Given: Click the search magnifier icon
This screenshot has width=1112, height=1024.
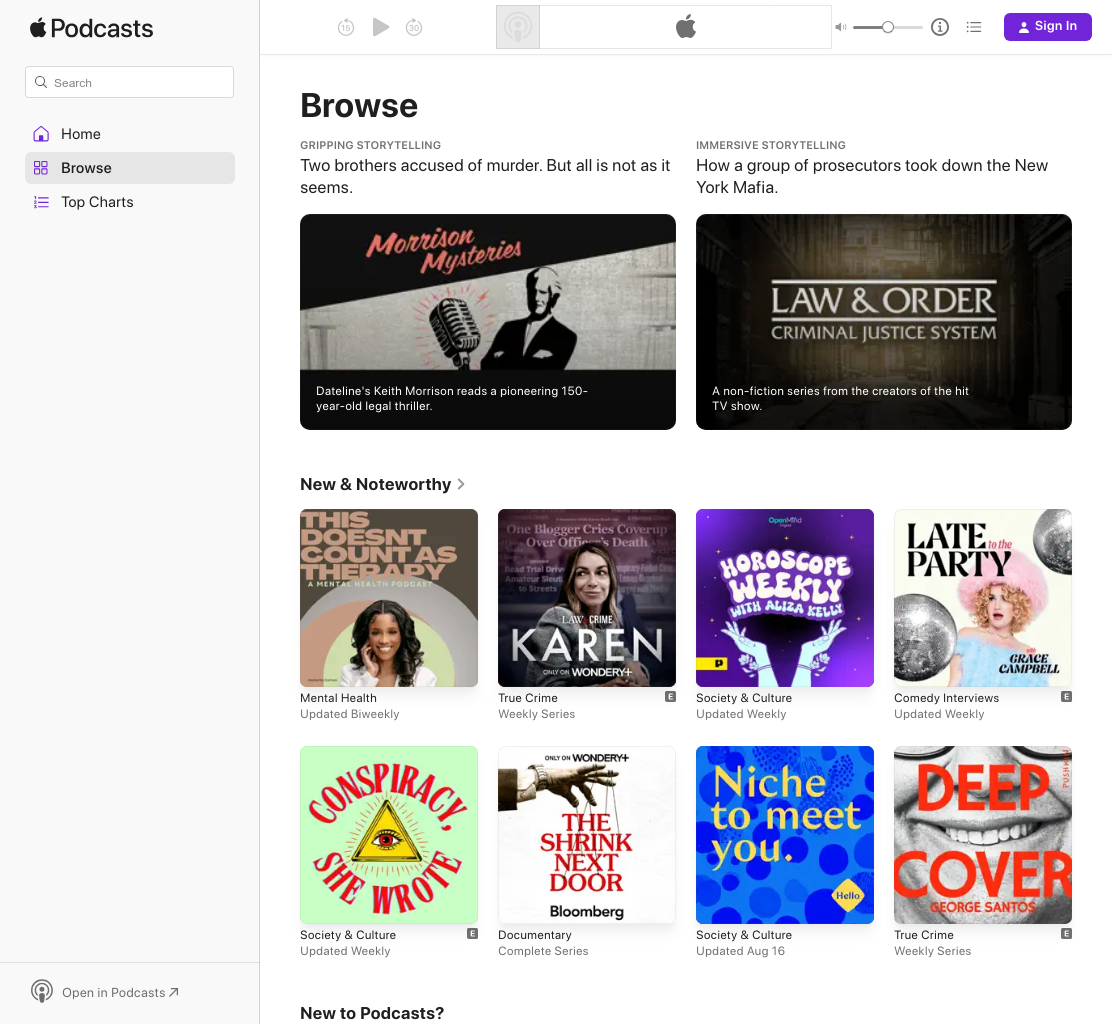Looking at the screenshot, I should pos(41,82).
